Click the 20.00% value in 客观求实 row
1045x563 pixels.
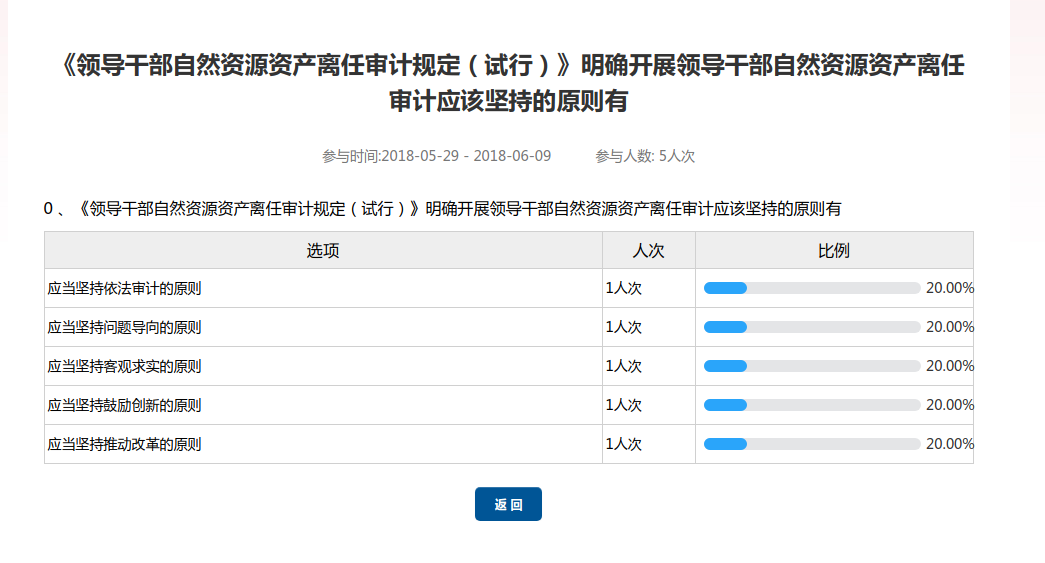click(x=949, y=366)
